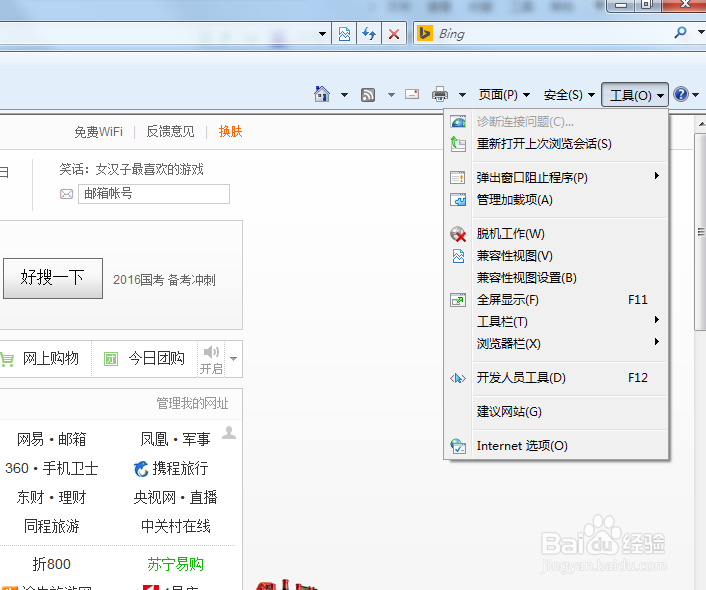Click the Refresh icon in address bar
The image size is (706, 590).
369,34
